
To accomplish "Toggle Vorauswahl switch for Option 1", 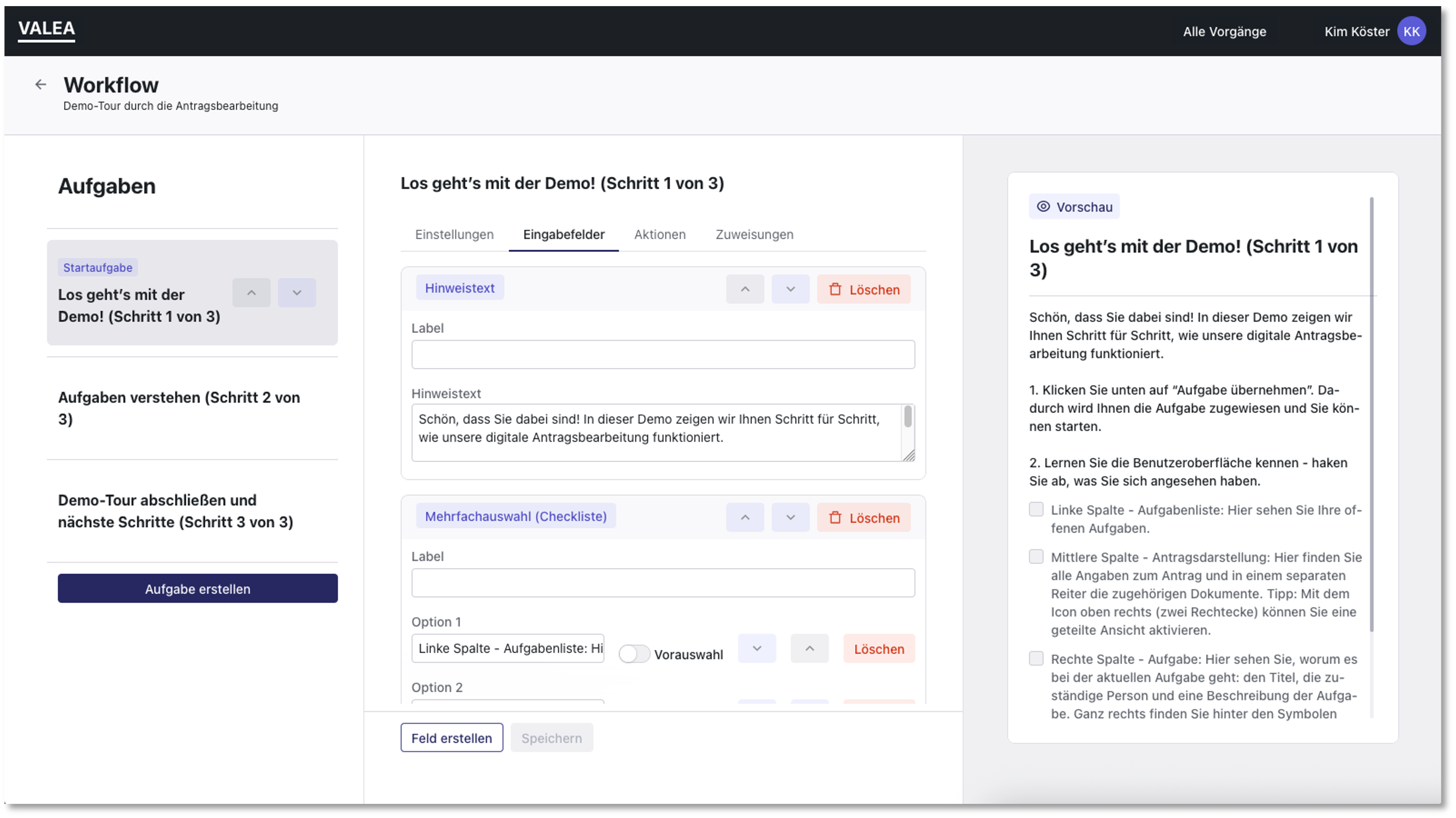I will pos(634,654).
